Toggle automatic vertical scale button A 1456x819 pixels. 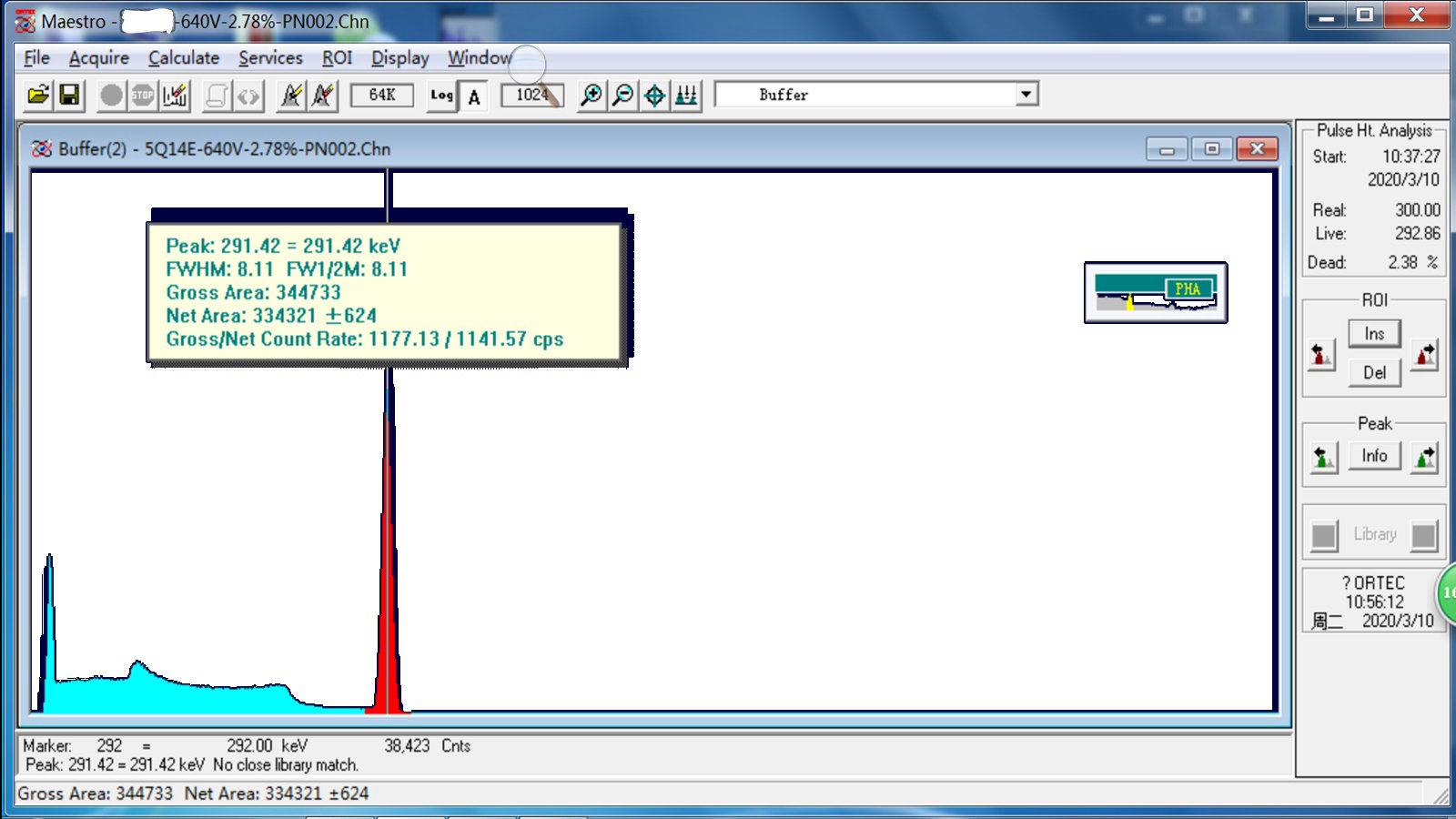(x=474, y=96)
